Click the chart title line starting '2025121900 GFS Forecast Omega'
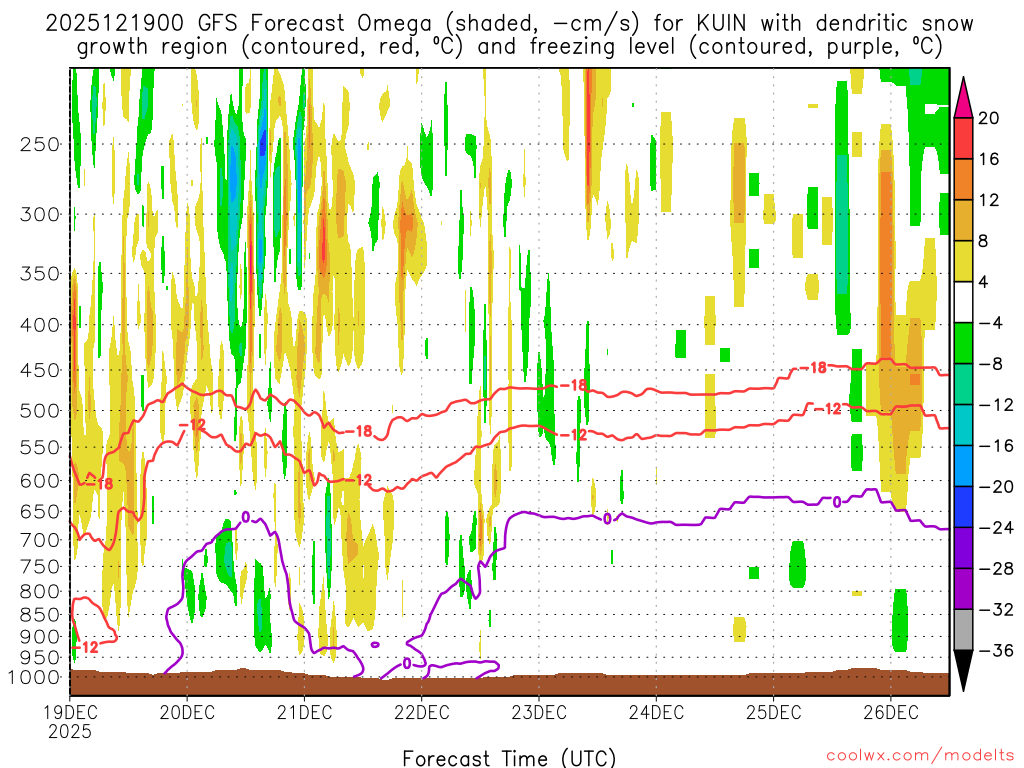This screenshot has width=1024, height=768. point(509,24)
